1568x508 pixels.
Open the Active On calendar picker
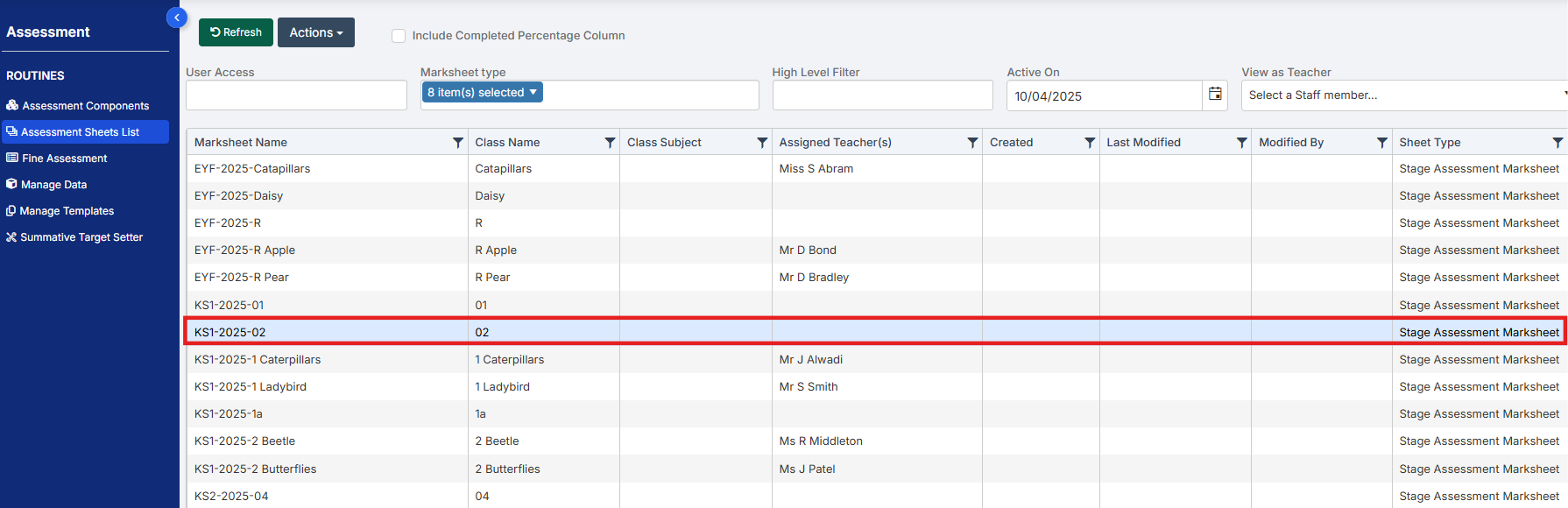1215,95
